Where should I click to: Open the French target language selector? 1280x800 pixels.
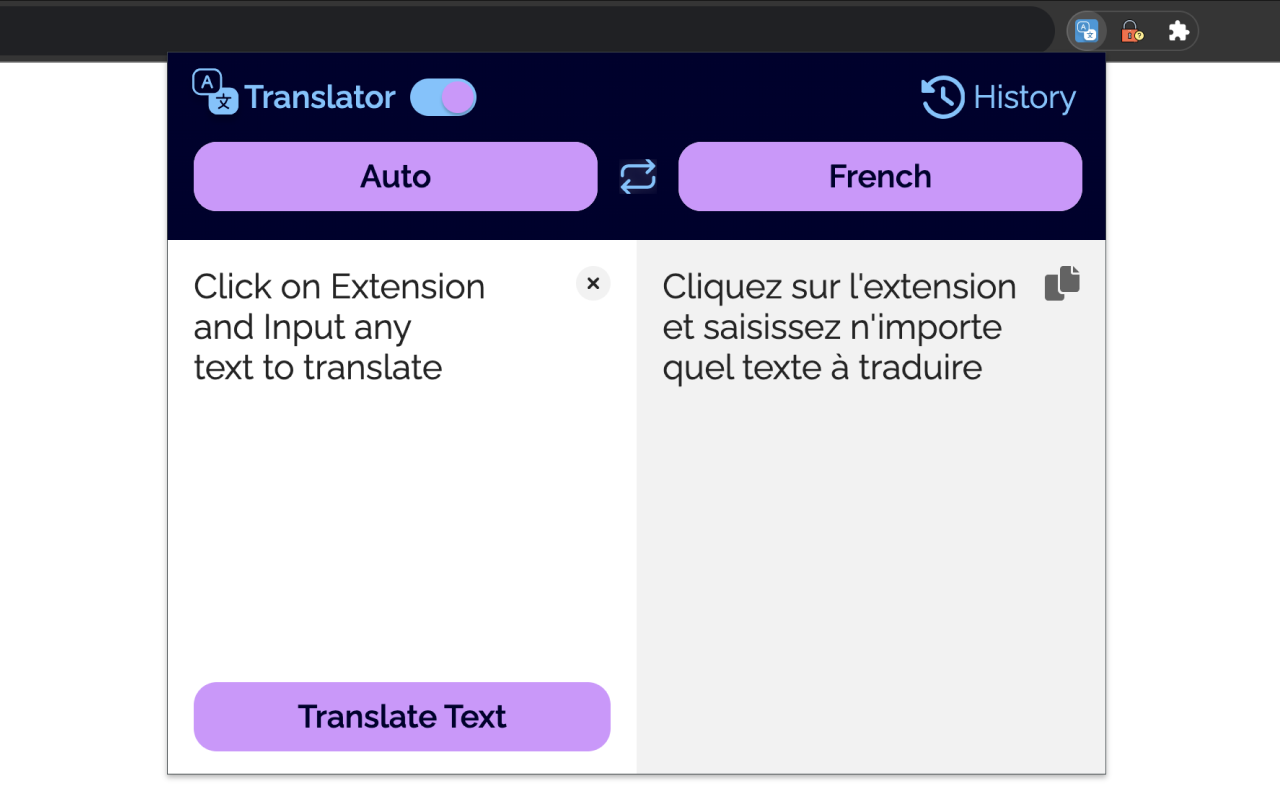(880, 176)
